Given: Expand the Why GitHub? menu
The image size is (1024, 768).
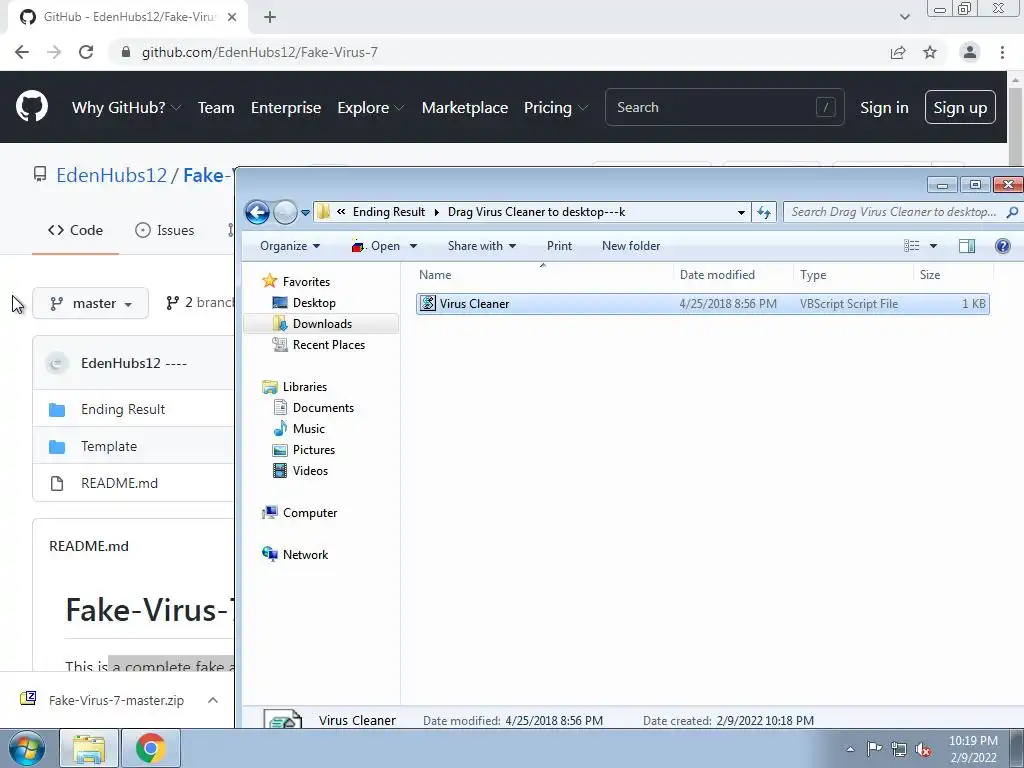Looking at the screenshot, I should 126,108.
